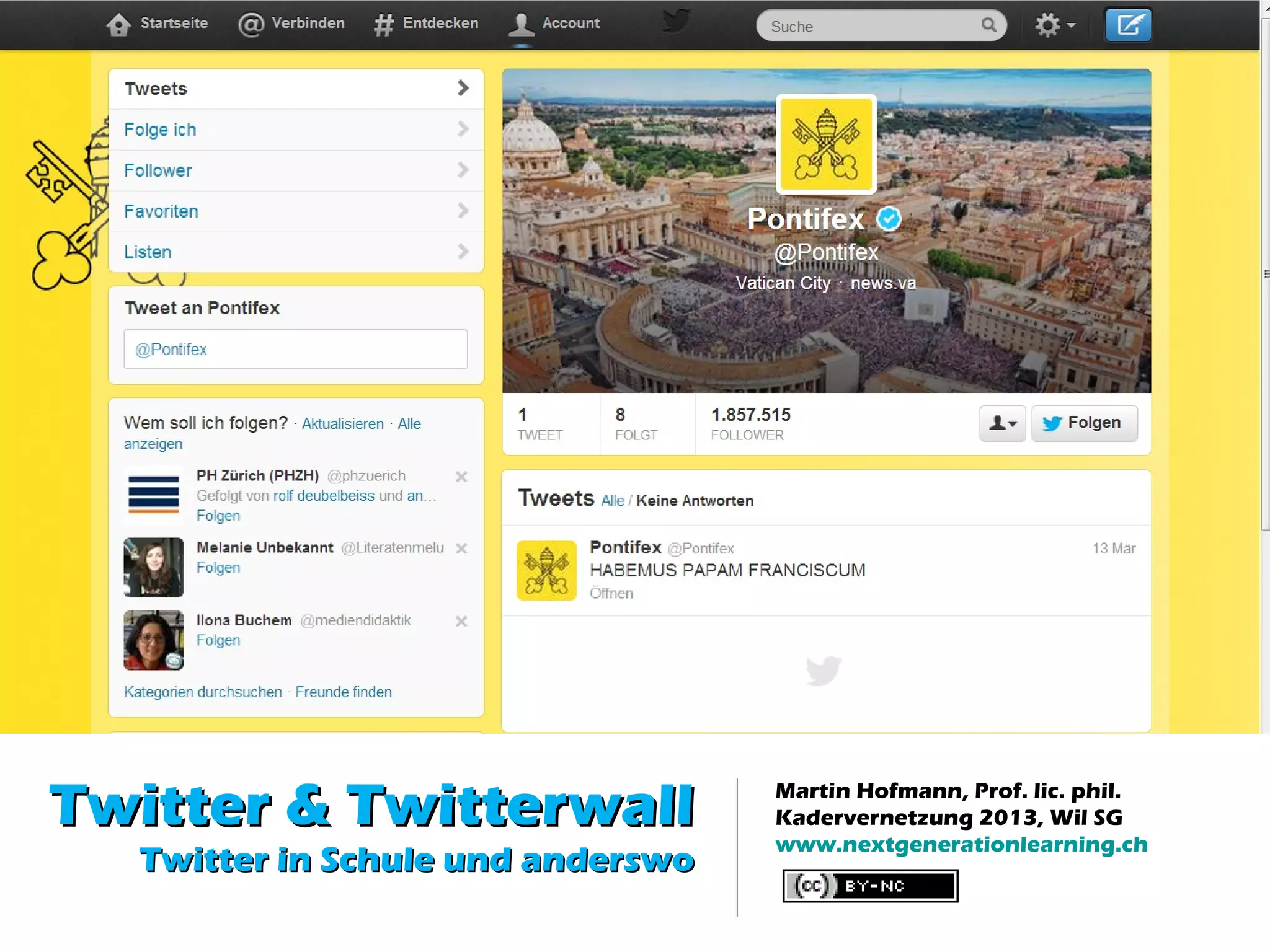
Task: Select the Keine Antworten tweets filter
Action: 695,501
